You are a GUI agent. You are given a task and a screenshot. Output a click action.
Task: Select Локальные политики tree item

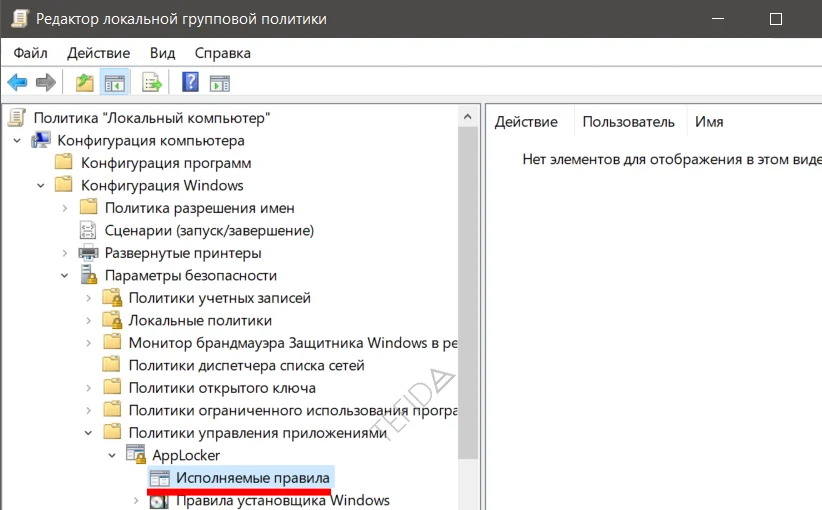point(200,320)
